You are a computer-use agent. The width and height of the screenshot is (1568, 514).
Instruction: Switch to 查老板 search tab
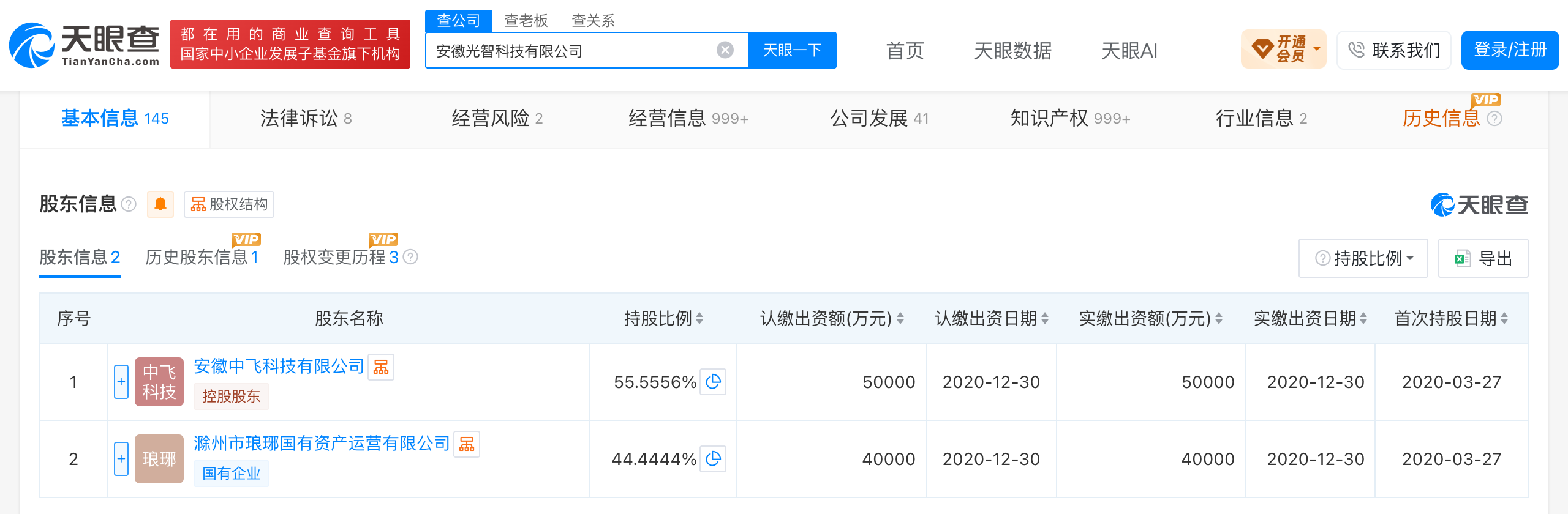click(x=526, y=21)
